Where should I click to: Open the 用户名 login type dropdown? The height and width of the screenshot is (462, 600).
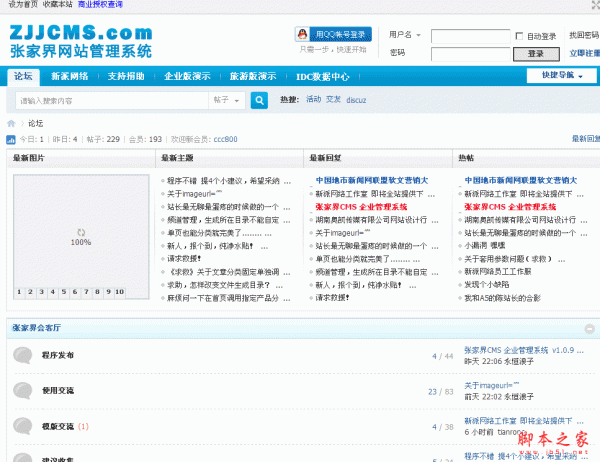pos(405,35)
